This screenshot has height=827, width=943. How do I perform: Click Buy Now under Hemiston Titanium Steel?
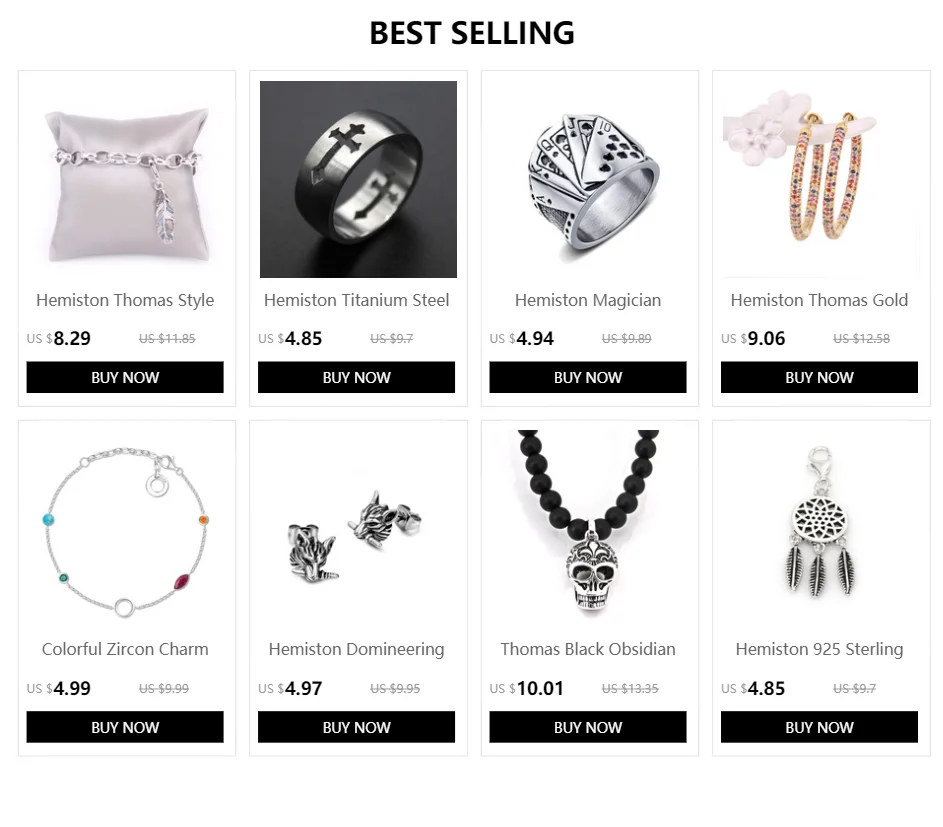[x=357, y=377]
